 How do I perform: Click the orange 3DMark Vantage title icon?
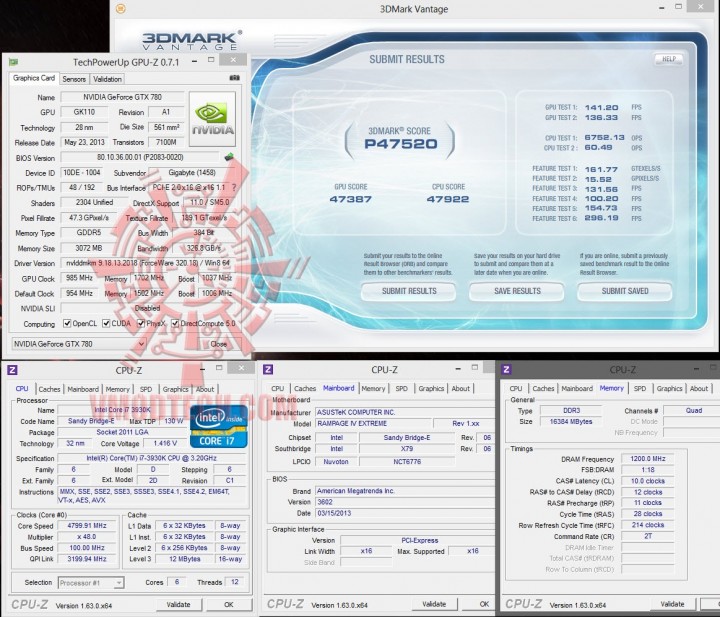point(121,8)
